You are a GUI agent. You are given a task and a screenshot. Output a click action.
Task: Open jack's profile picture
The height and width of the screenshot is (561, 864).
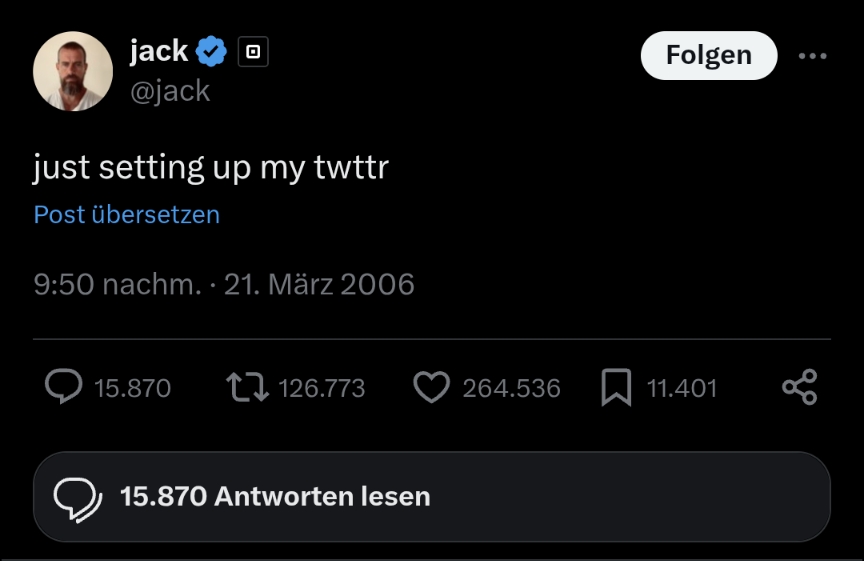pos(73,71)
